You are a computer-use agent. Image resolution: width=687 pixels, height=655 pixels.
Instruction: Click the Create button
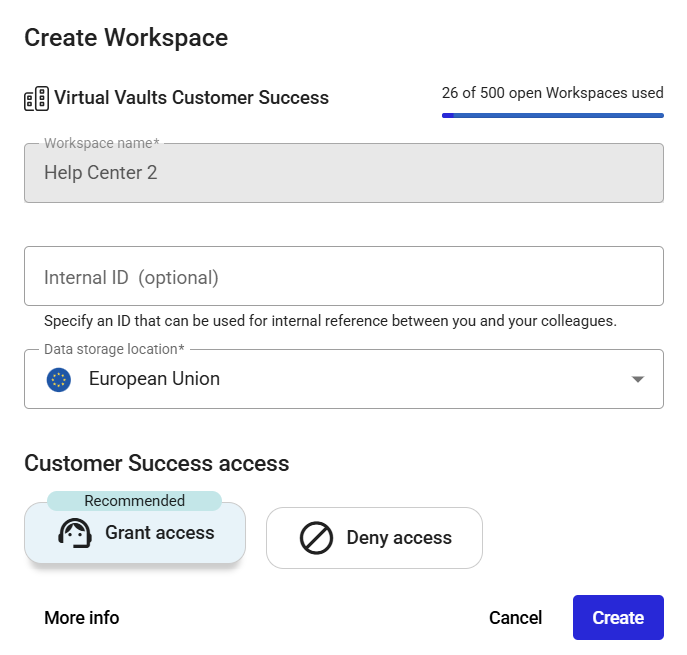coord(618,617)
